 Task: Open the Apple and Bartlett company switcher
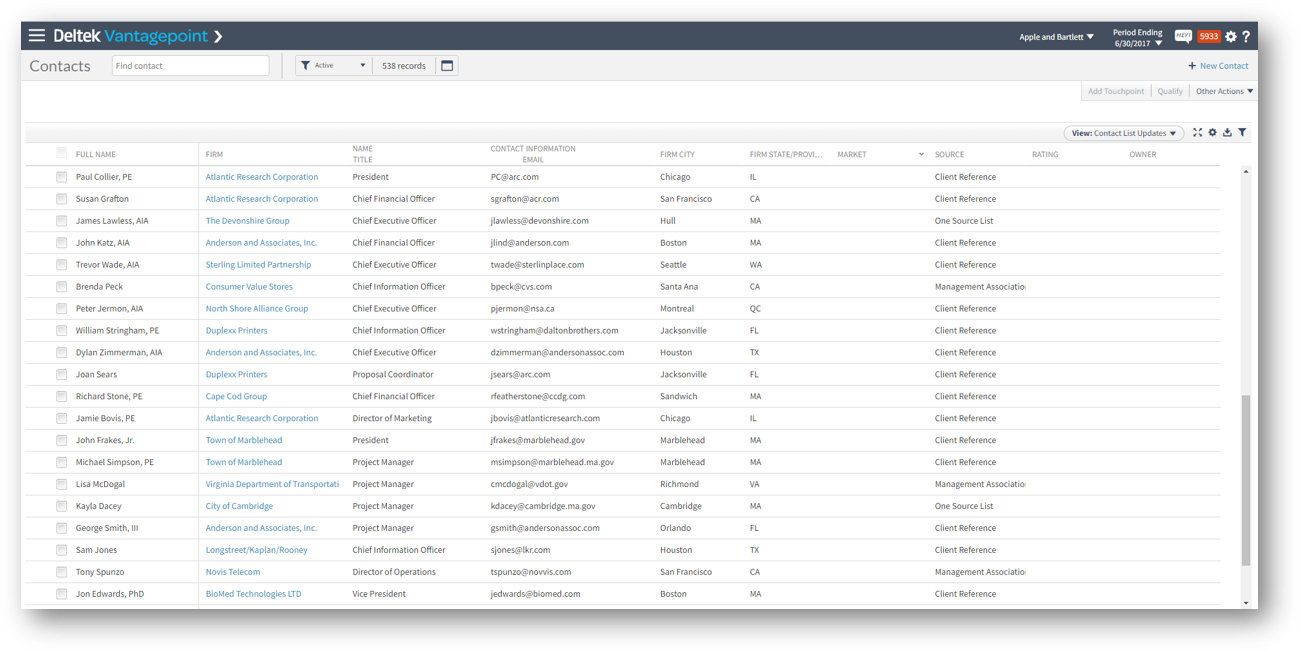[1057, 36]
